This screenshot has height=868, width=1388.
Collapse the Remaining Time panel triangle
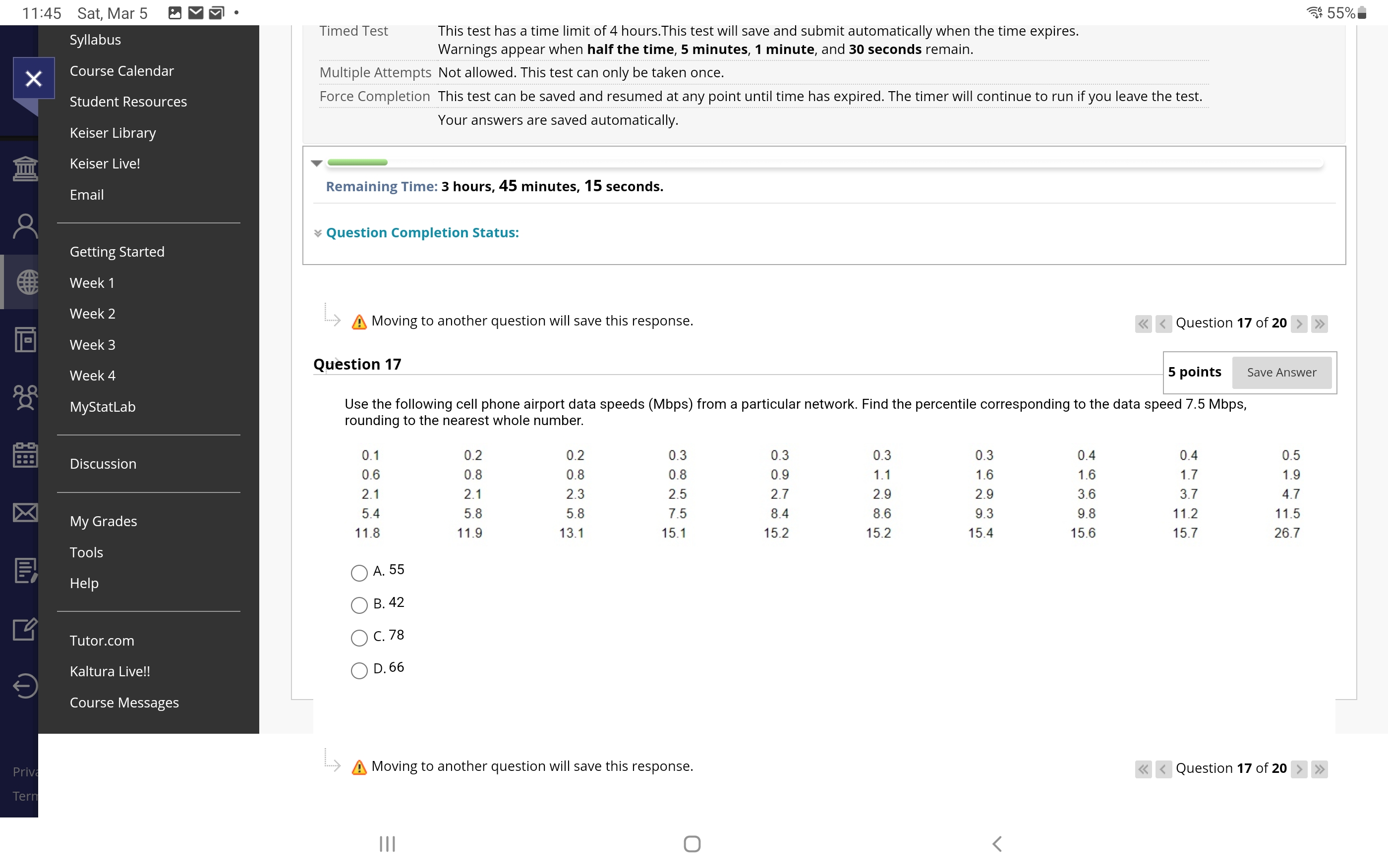tap(318, 163)
